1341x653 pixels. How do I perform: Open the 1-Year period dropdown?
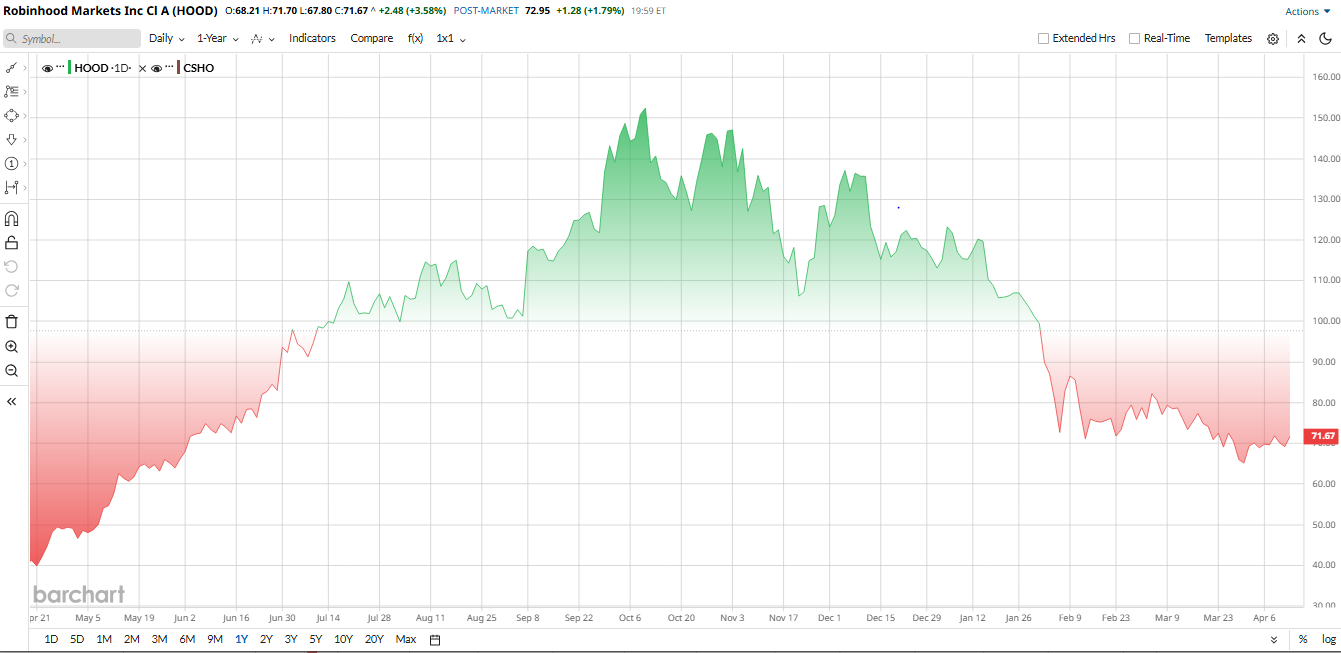tap(218, 39)
